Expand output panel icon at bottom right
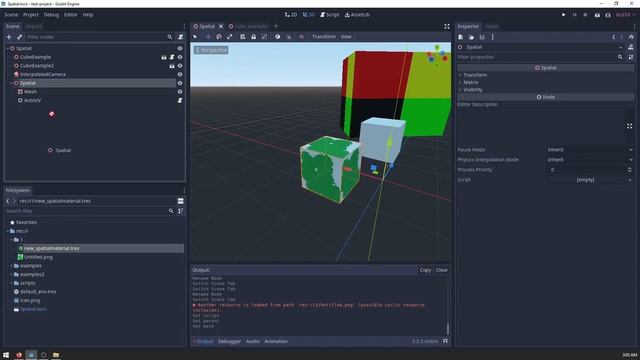Viewport: 640px width, 360px height. (445, 341)
